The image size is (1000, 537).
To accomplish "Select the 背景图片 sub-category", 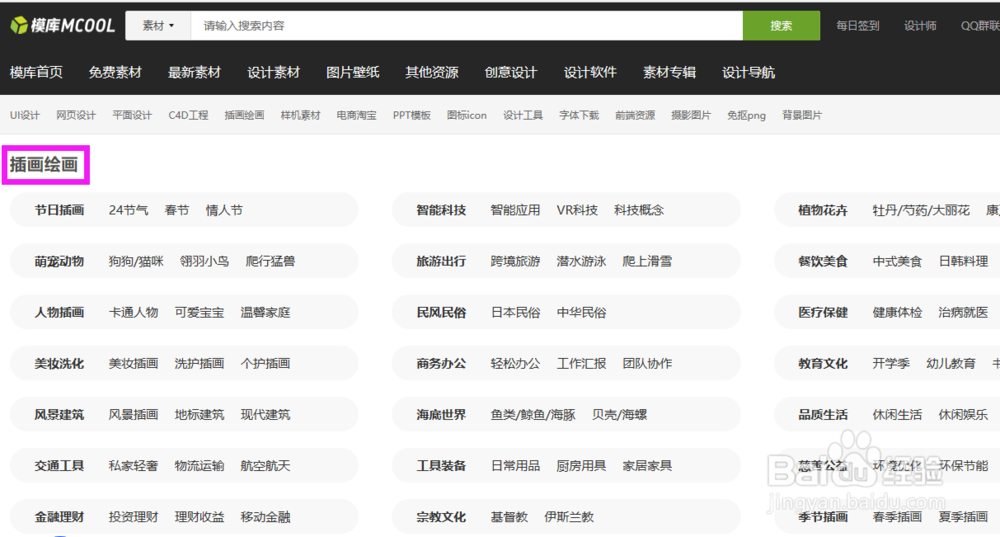I will pyautogui.click(x=802, y=115).
